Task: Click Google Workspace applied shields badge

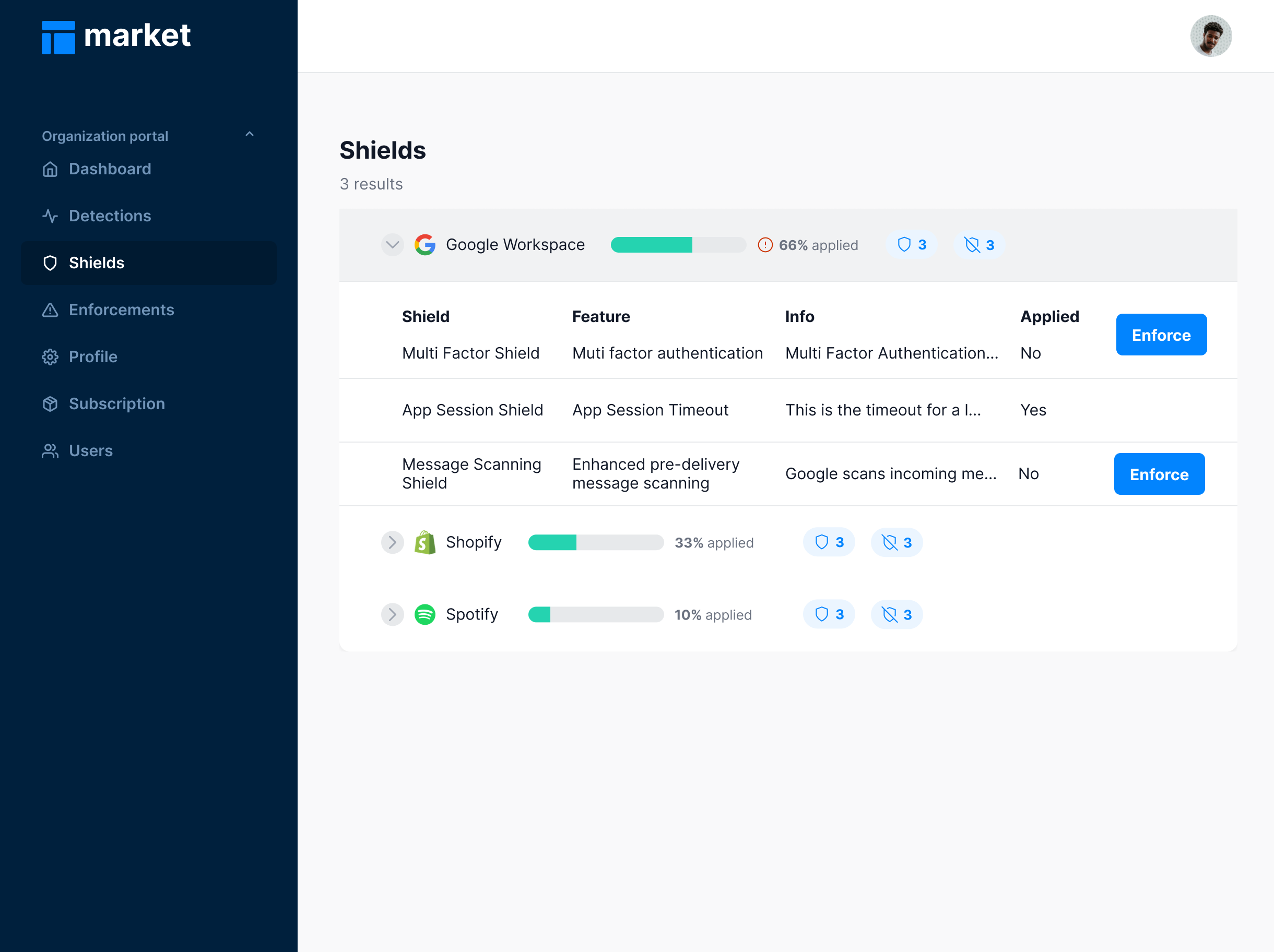Action: click(x=912, y=245)
